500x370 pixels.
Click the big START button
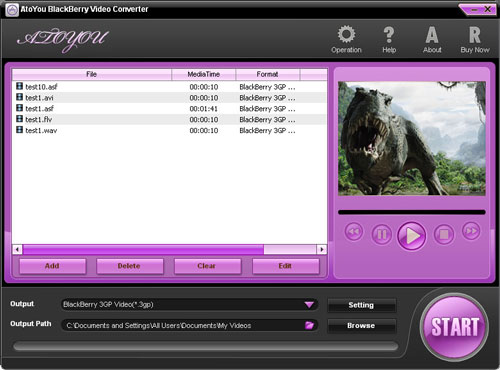455,327
